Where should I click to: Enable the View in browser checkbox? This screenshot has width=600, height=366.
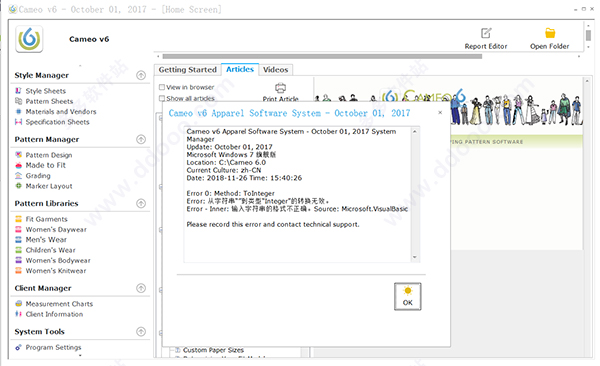(162, 87)
